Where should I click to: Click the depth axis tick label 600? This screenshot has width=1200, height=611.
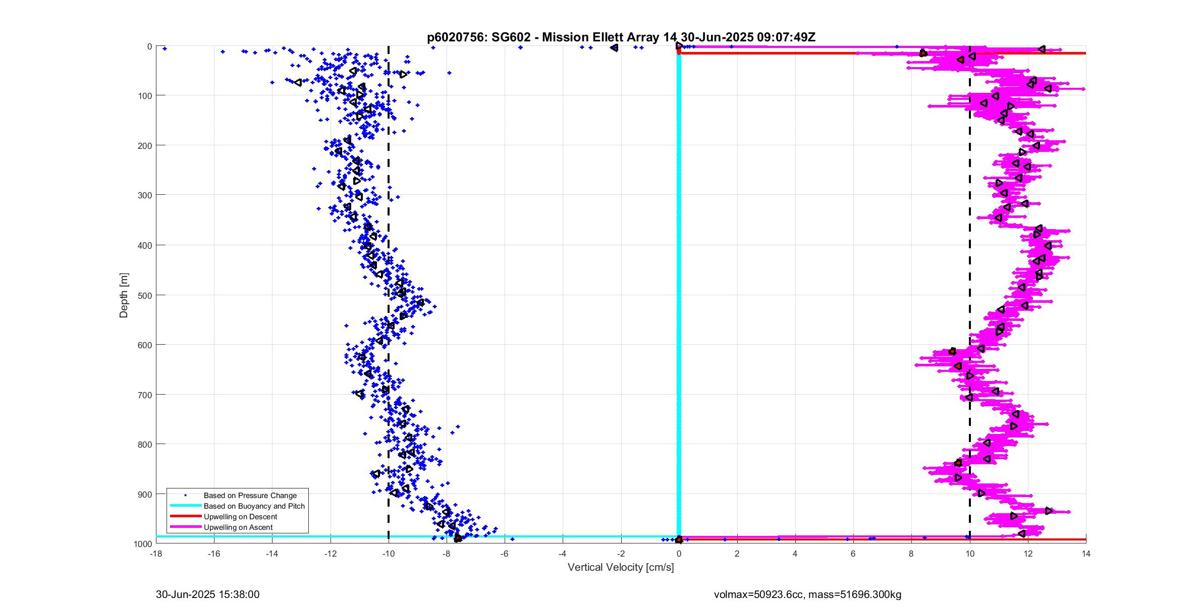point(144,345)
